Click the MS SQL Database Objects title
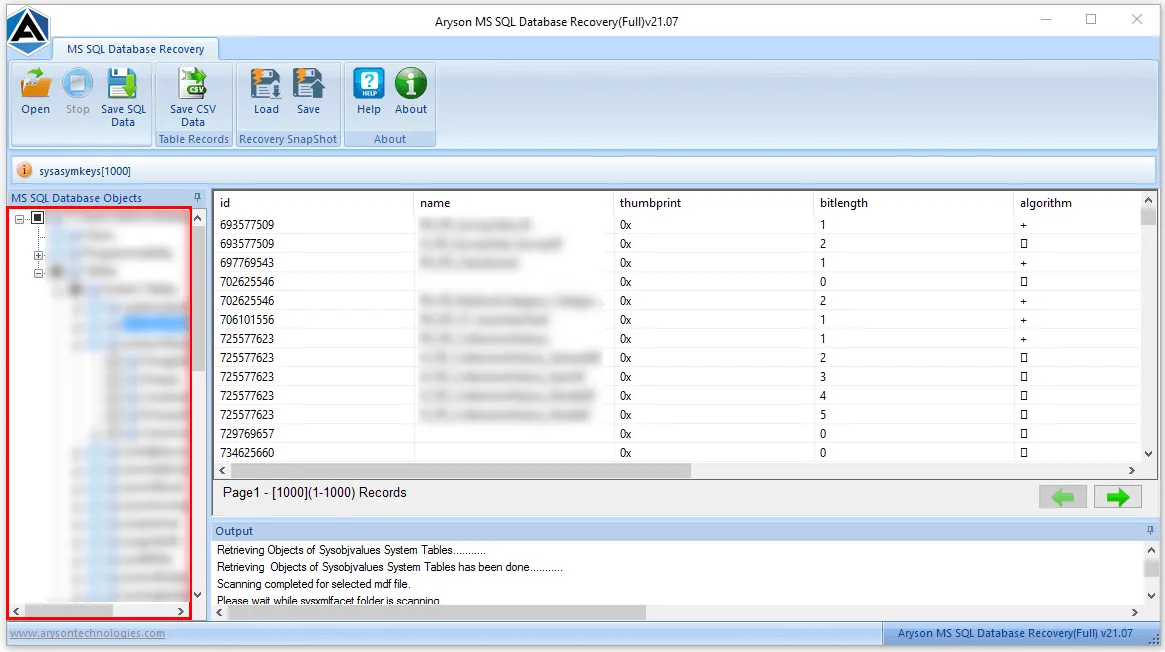Viewport: 1165px width, 652px height. click(x=77, y=198)
